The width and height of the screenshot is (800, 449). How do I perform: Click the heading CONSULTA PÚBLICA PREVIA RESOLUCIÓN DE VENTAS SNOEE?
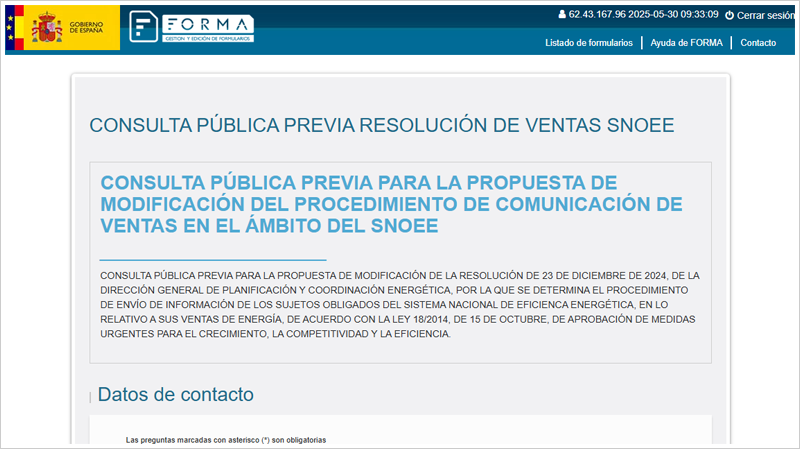pyautogui.click(x=382, y=125)
